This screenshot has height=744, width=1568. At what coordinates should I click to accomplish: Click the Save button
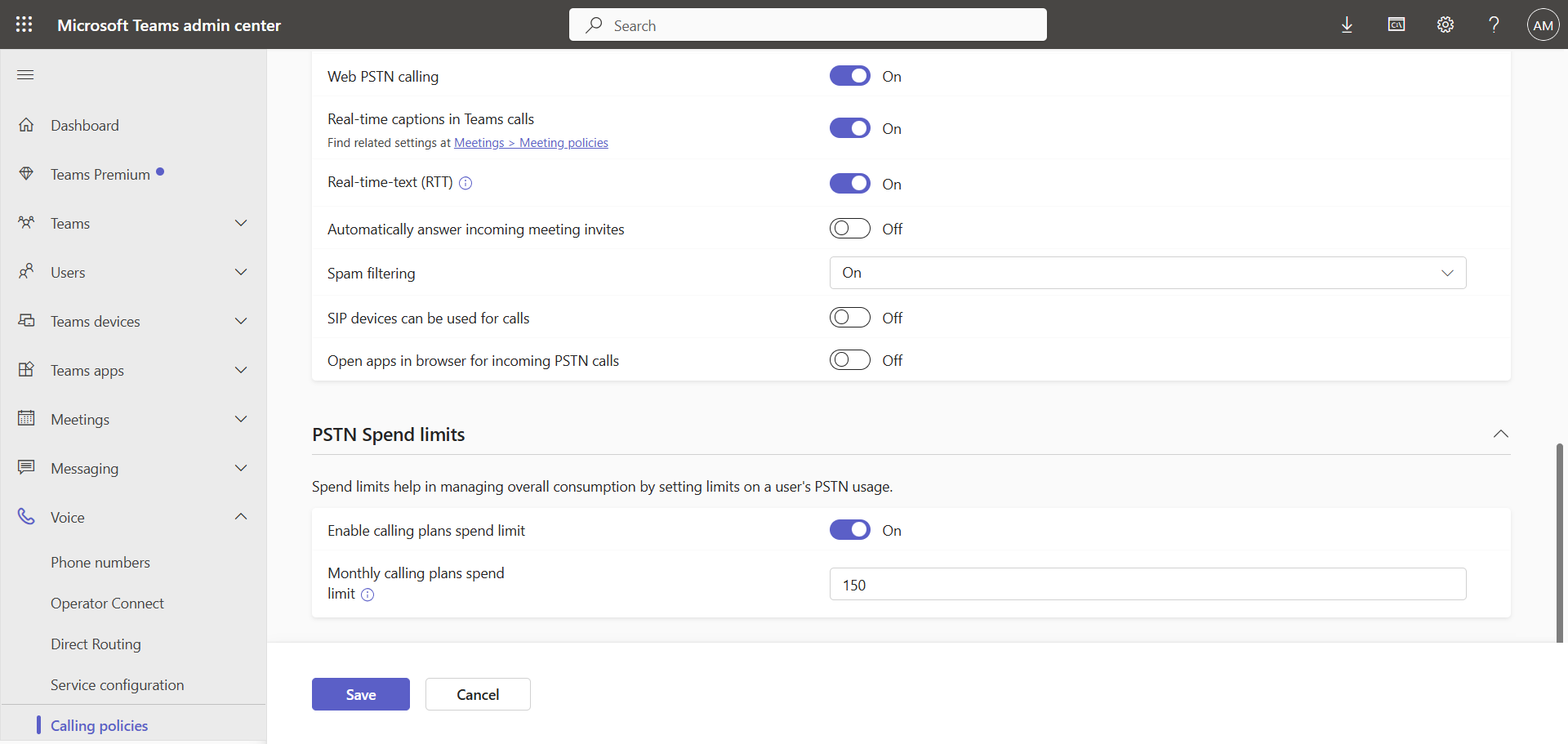click(360, 694)
